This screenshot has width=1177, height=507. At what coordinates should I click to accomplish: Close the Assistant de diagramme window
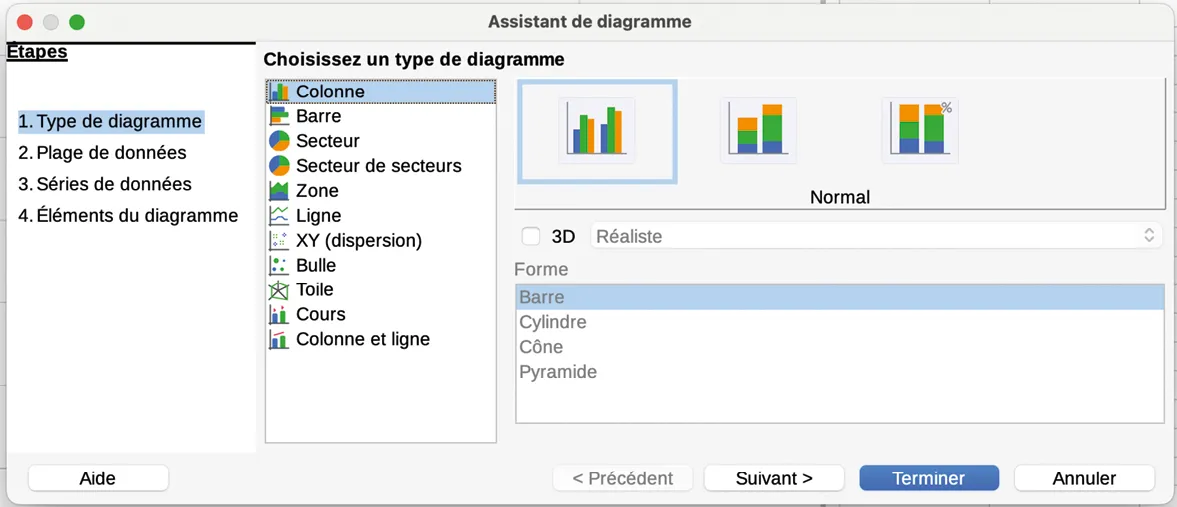[24, 23]
